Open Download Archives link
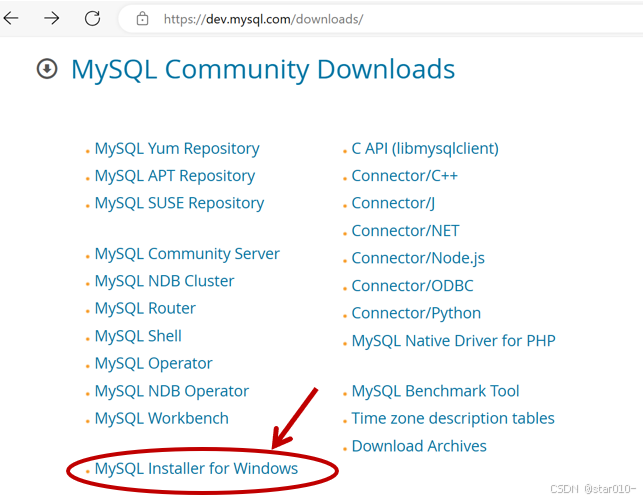The height and width of the screenshot is (500, 643). (419, 446)
